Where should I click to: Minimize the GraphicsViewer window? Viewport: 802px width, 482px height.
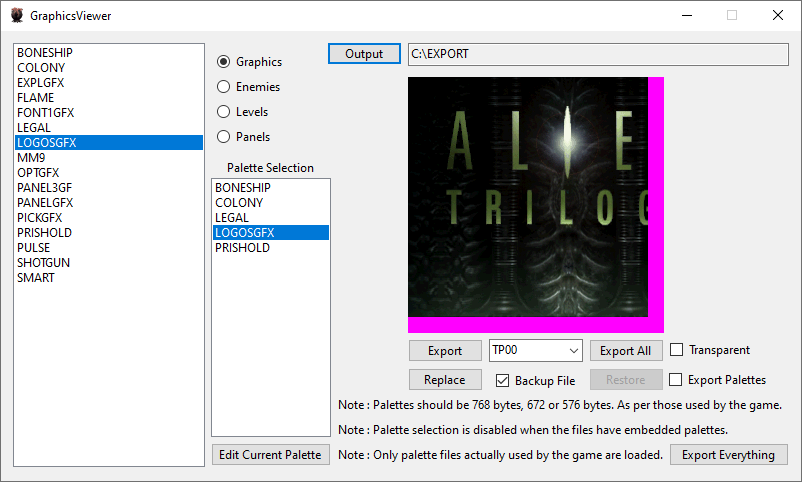[687, 15]
